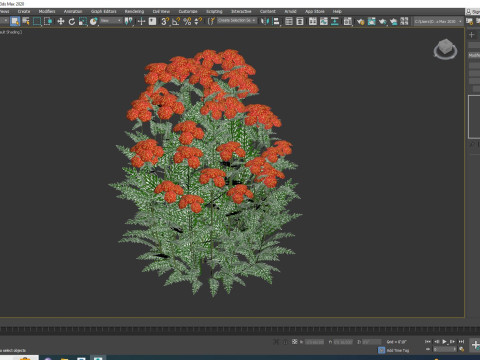Image resolution: width=480 pixels, height=360 pixels.
Task: Play the animation
Action: tap(444, 341)
